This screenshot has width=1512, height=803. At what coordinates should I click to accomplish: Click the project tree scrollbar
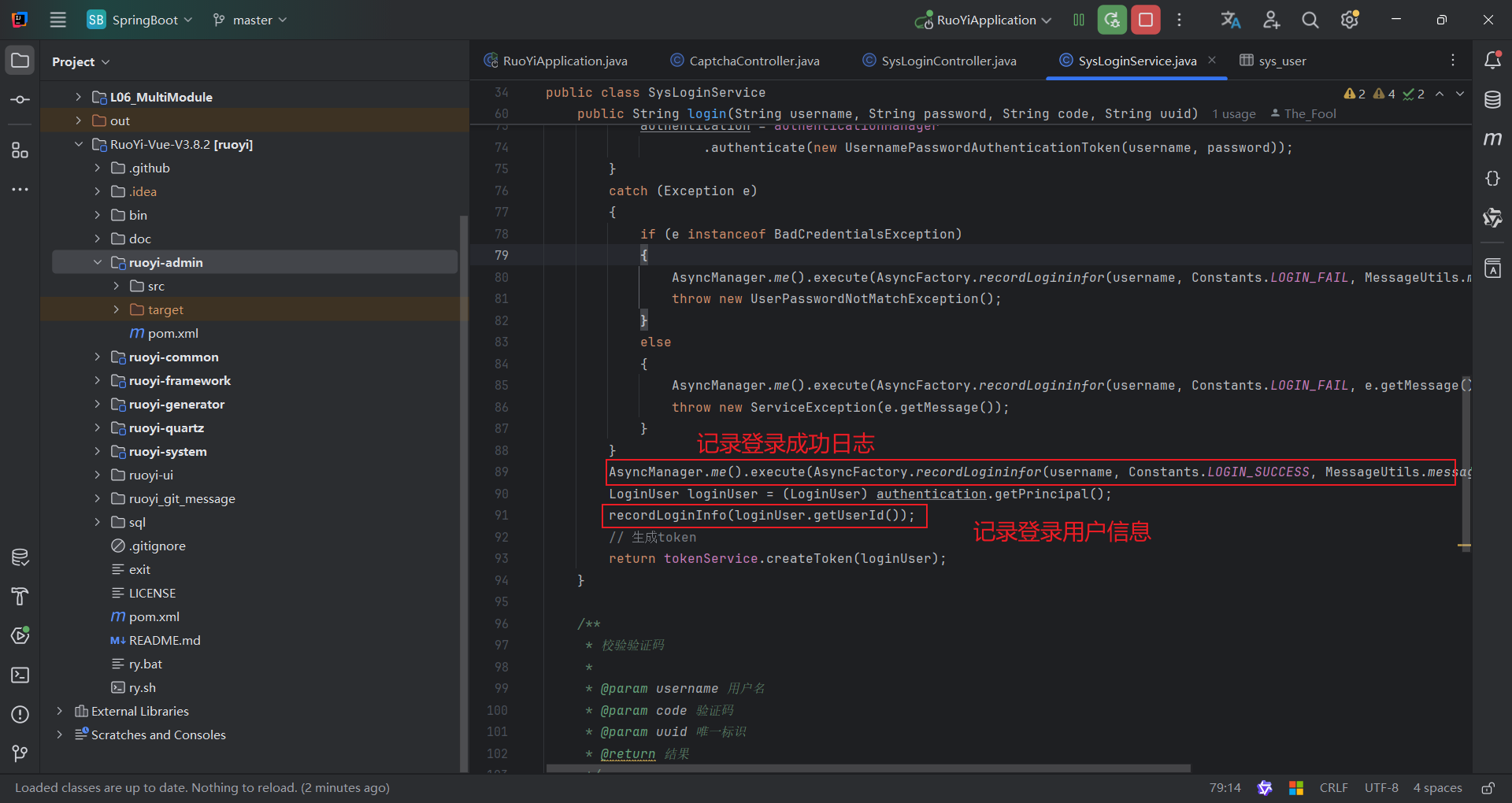coord(464,494)
